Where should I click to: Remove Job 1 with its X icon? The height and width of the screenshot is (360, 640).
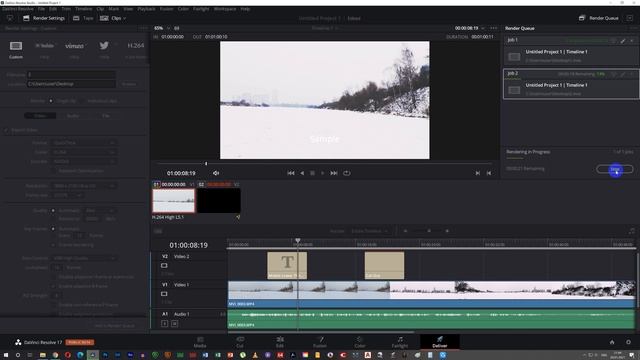point(632,40)
